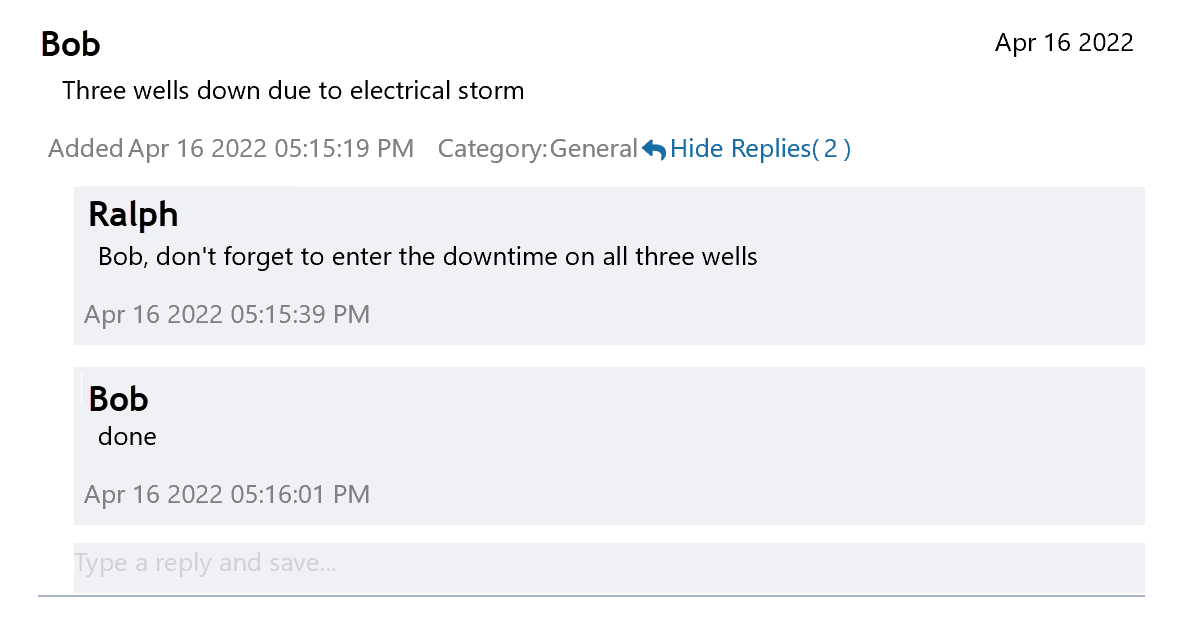The image size is (1181, 628).
Task: Click the reply count (2)
Action: click(x=831, y=149)
